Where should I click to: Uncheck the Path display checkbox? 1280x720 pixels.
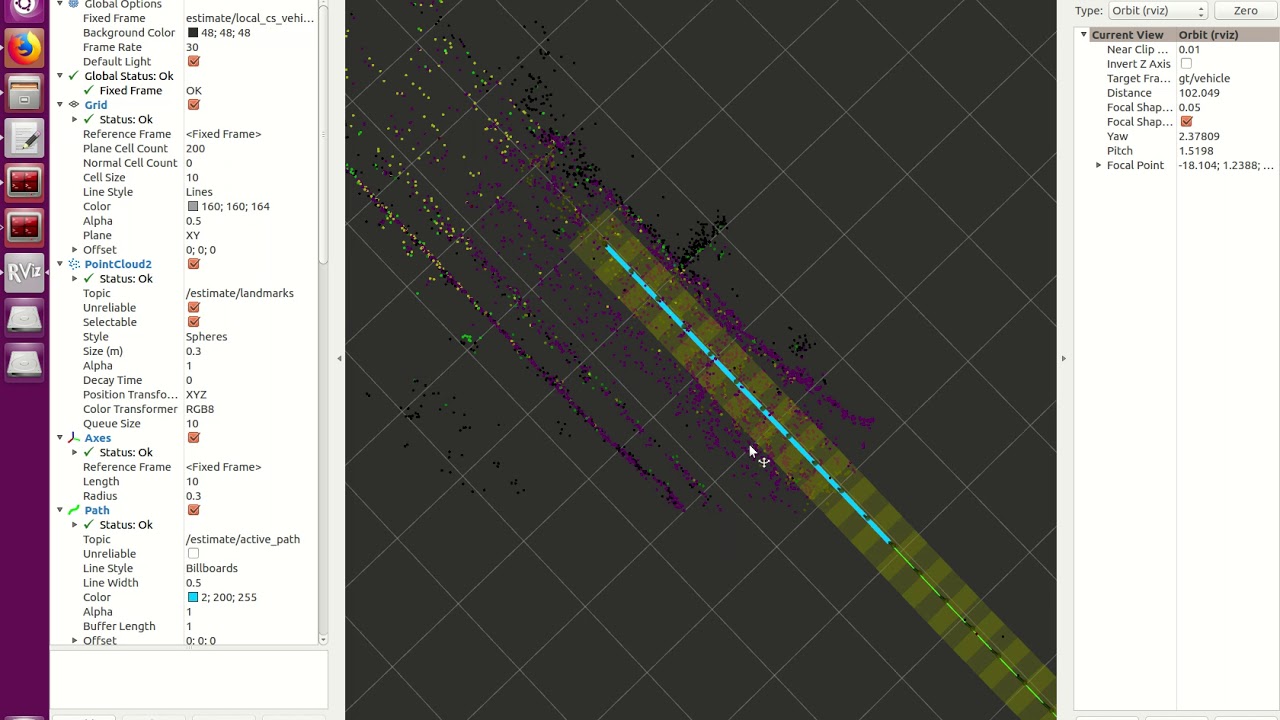[x=193, y=510]
